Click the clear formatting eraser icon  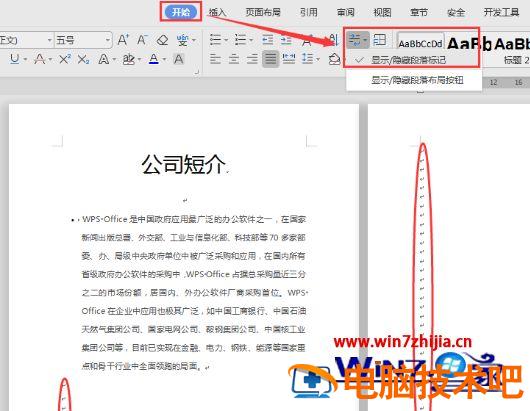click(162, 41)
